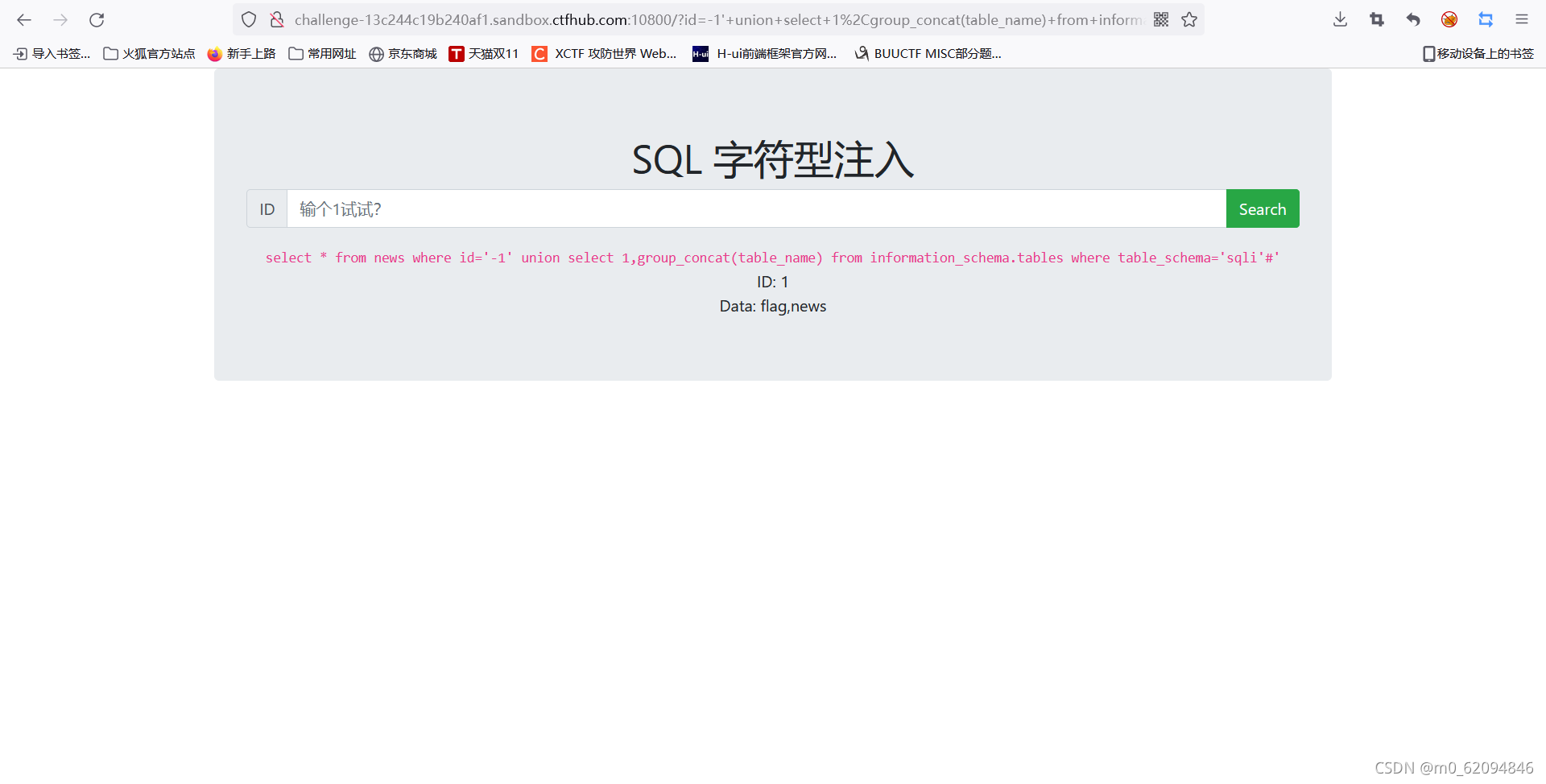Bookmark this page with the star icon

point(1189,19)
